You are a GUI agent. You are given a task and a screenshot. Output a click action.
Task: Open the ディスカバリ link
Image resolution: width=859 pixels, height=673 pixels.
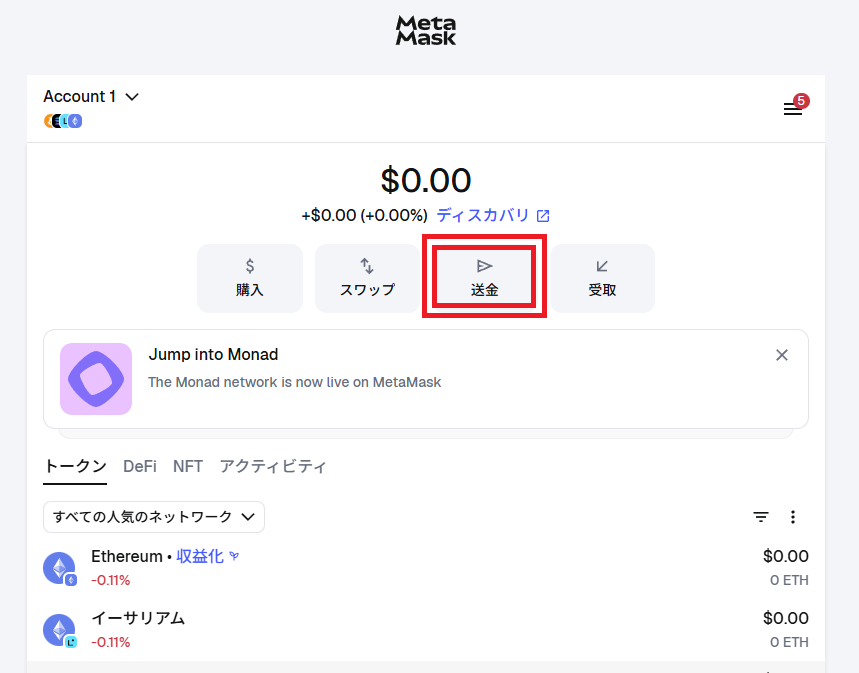482,215
